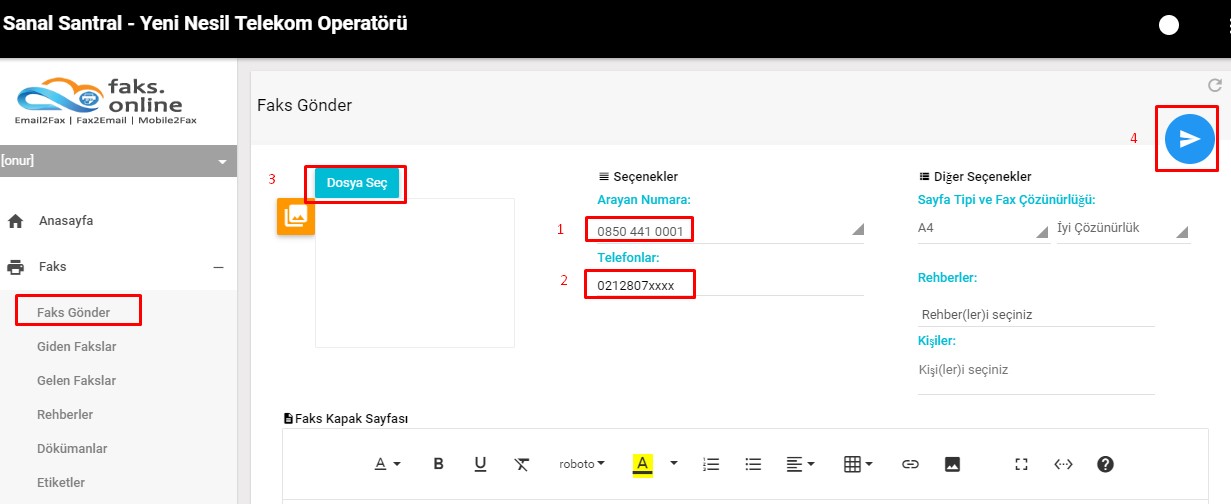This screenshot has height=504, width=1231.
Task: Toggle underline formatting in editor
Action: point(480,464)
